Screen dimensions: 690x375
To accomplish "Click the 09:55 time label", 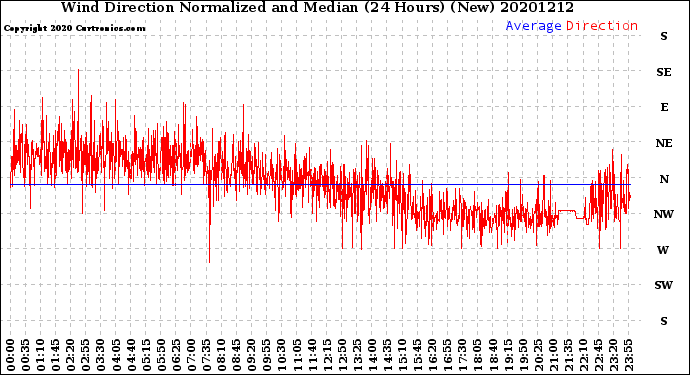I will [x=267, y=355].
